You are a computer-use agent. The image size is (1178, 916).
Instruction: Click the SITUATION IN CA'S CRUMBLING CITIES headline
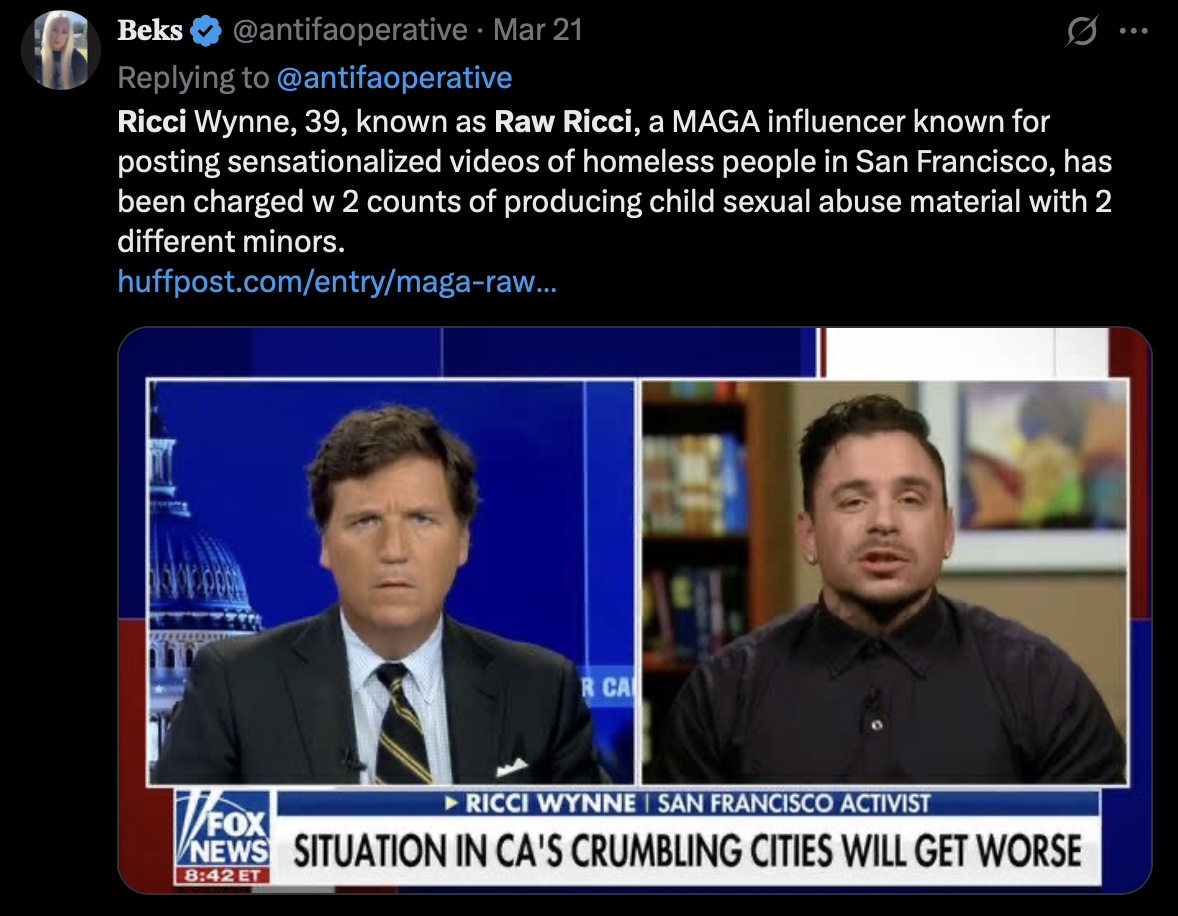(687, 851)
